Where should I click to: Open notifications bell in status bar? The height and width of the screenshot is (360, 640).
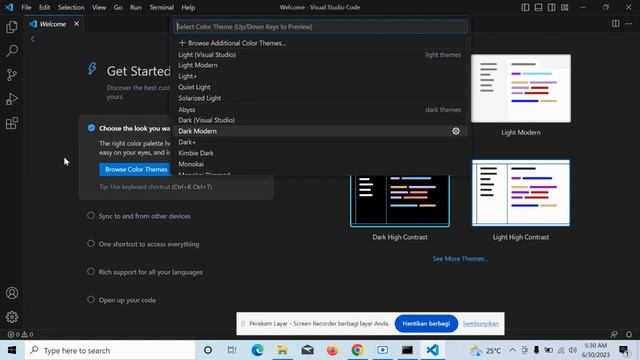[629, 334]
